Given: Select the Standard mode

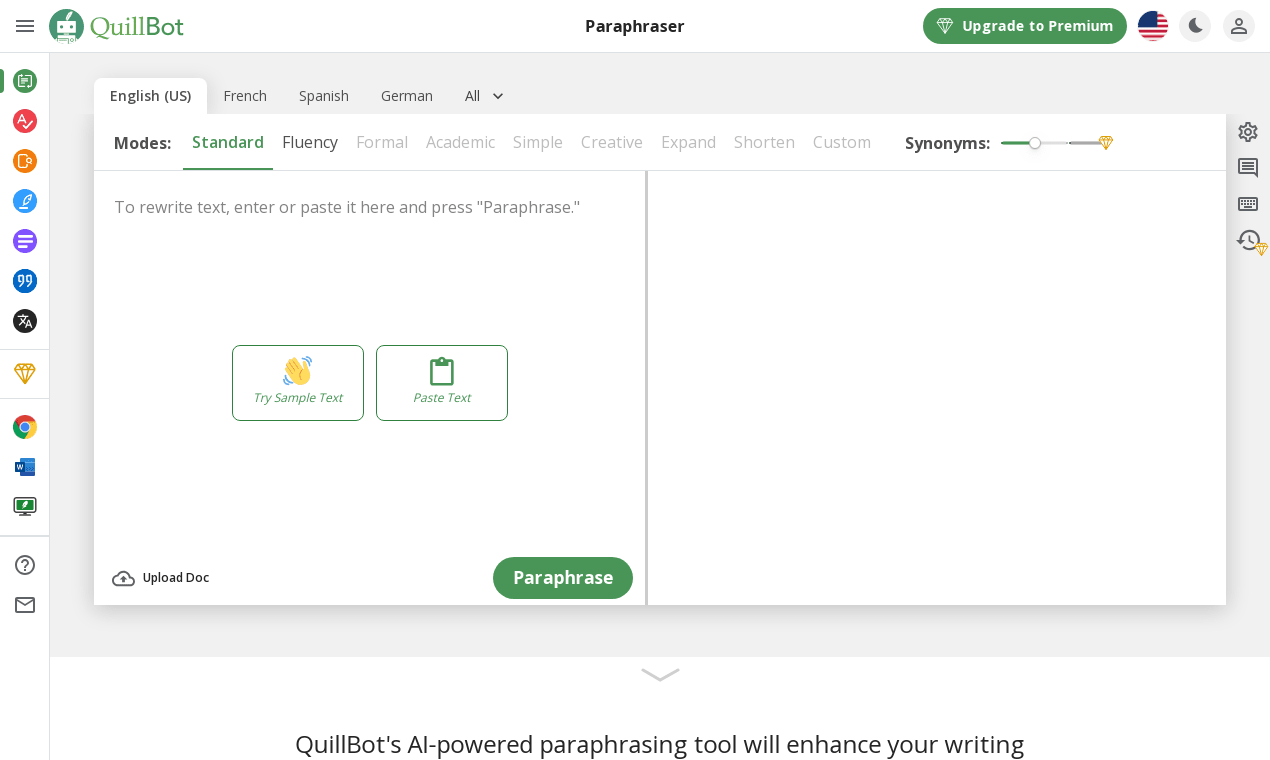Looking at the screenshot, I should 228,142.
